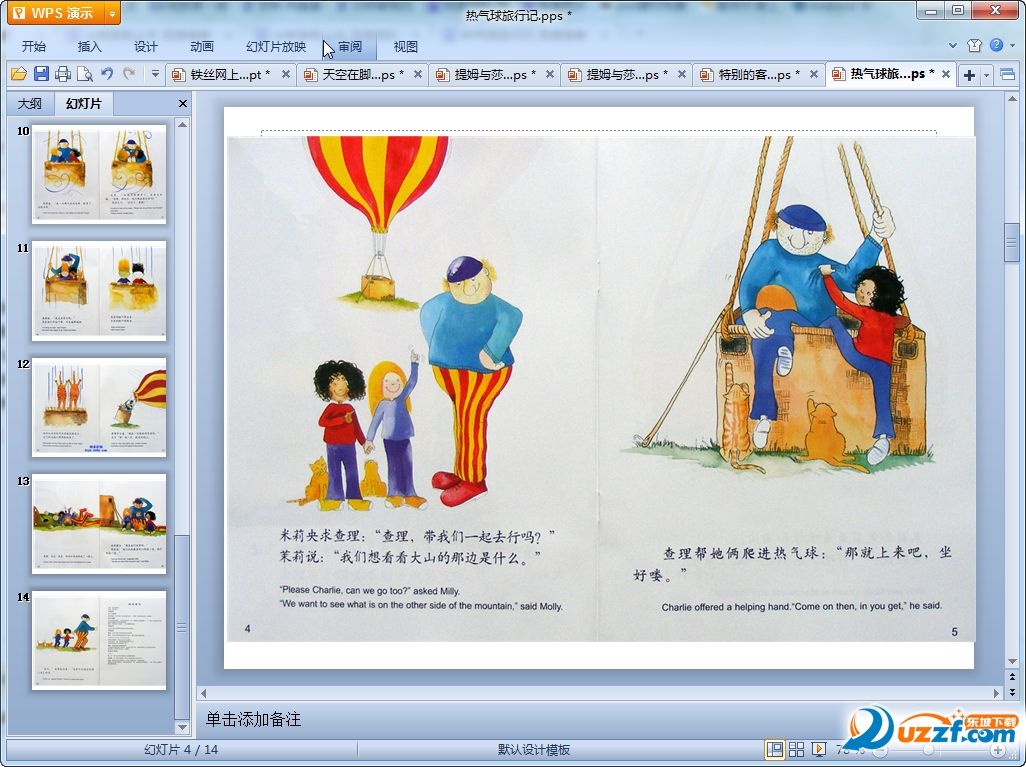Switch to the 大纲 outline pane tab
This screenshot has width=1026, height=767.
[x=29, y=103]
